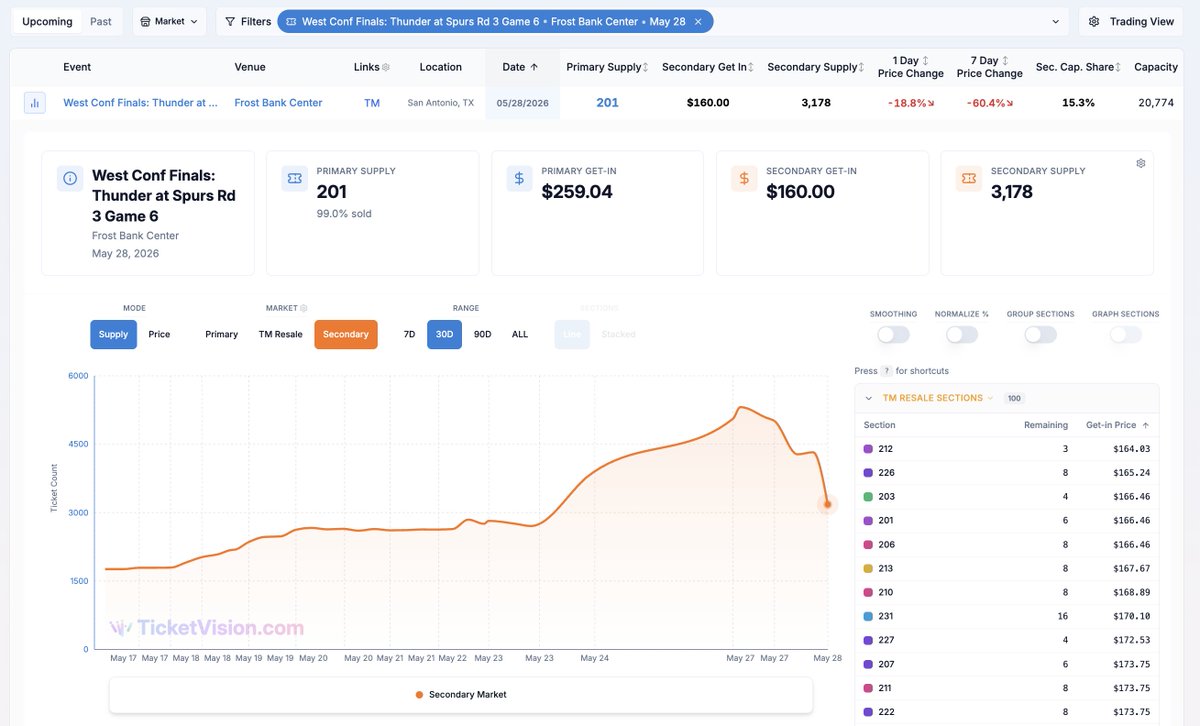Sort by 1 Day Price Change

coord(925,60)
